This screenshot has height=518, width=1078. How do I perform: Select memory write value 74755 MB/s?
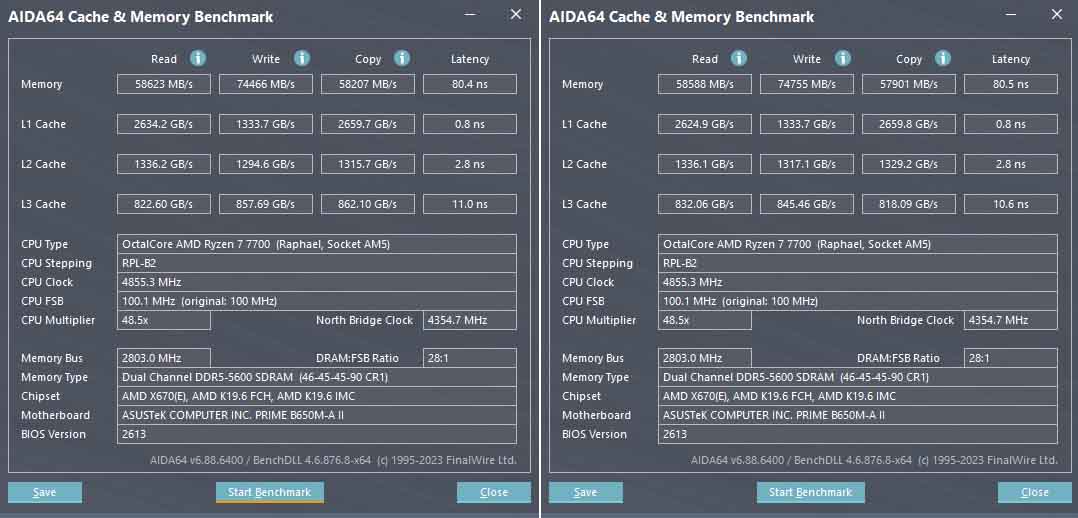click(x=807, y=85)
